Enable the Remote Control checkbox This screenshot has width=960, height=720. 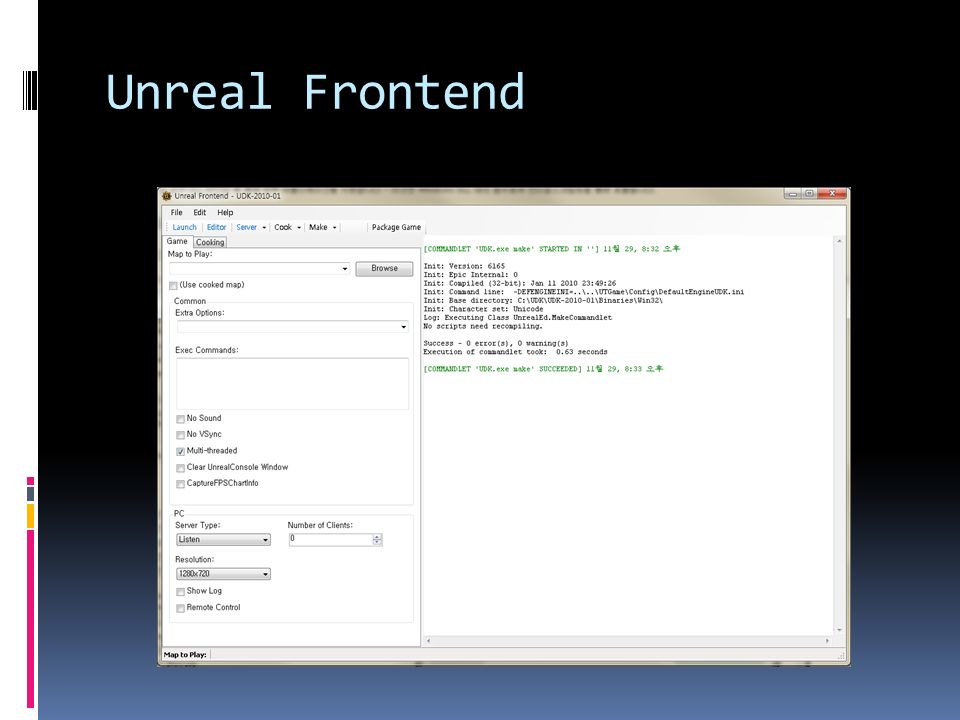(x=181, y=608)
